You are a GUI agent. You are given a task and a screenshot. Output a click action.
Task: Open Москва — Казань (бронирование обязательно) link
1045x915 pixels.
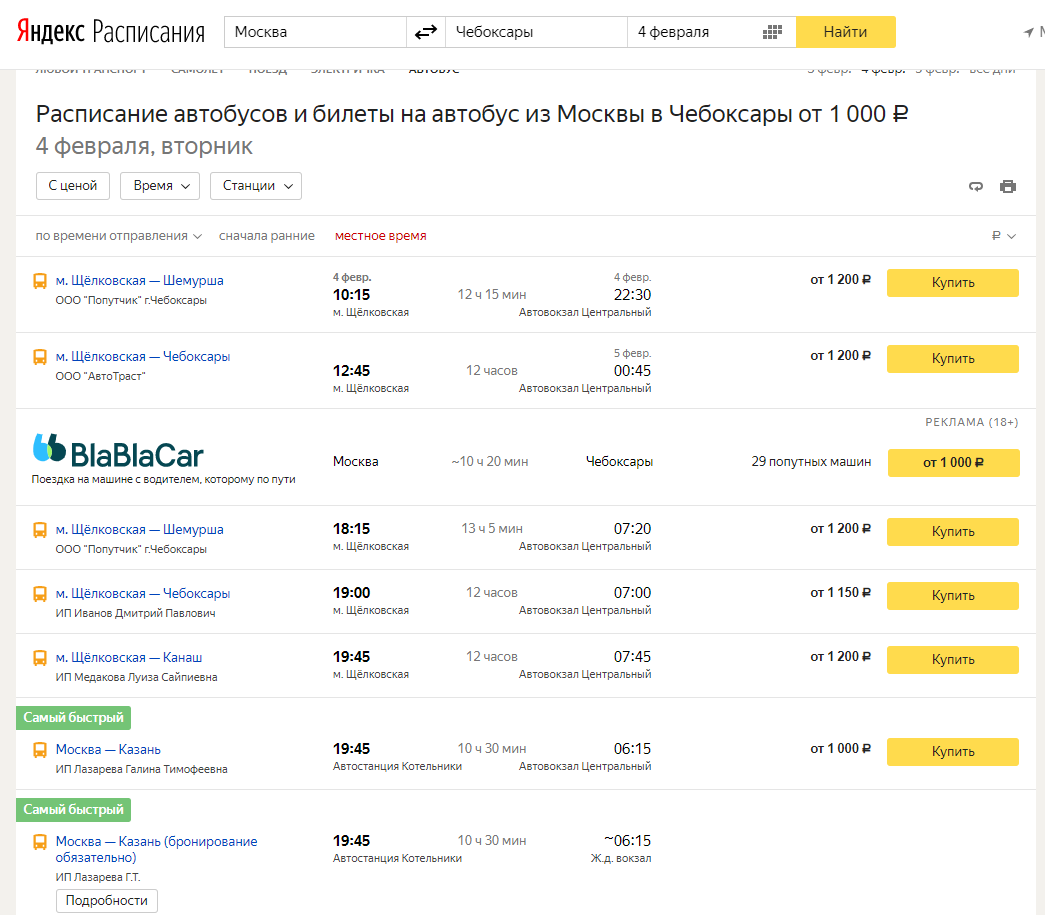pyautogui.click(x=156, y=849)
